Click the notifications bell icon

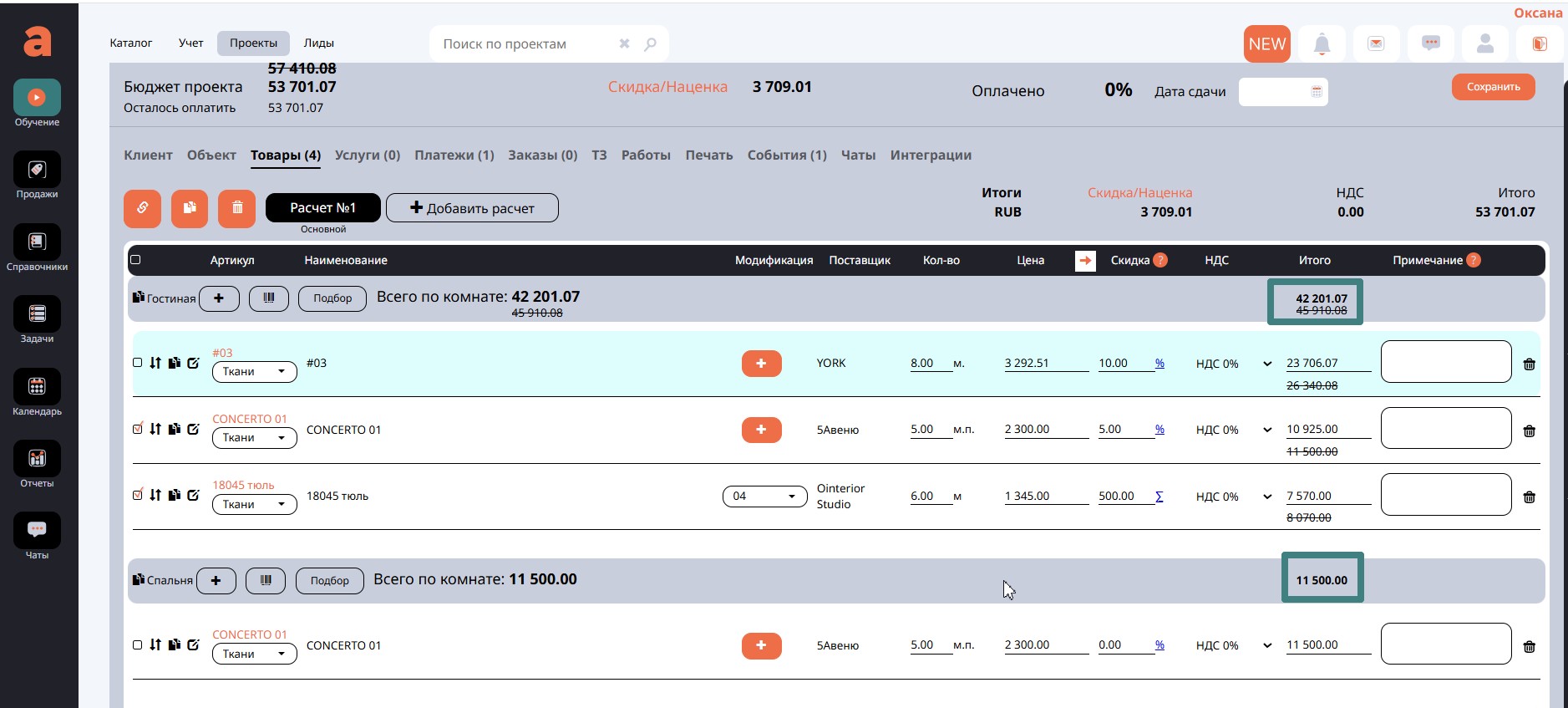[1322, 44]
